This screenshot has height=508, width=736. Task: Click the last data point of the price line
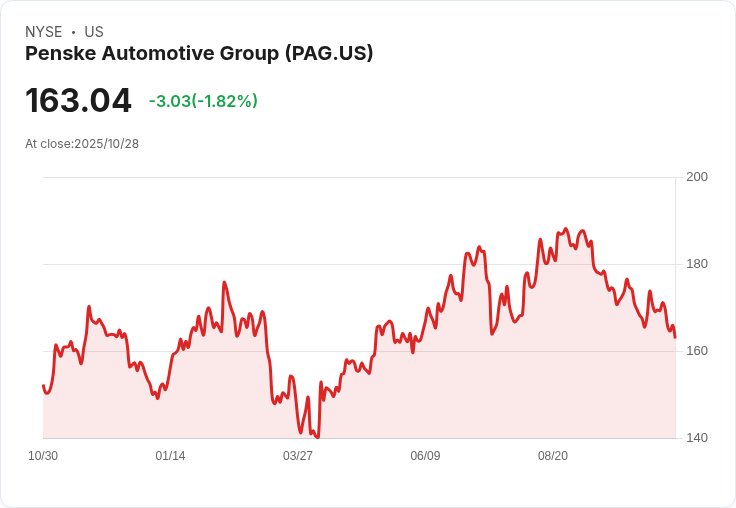pyautogui.click(x=675, y=337)
